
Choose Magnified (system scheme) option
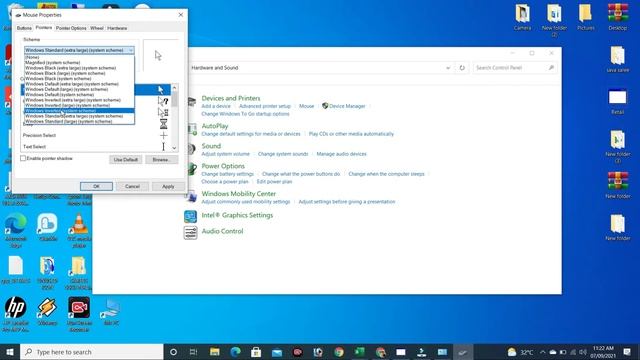point(79,63)
